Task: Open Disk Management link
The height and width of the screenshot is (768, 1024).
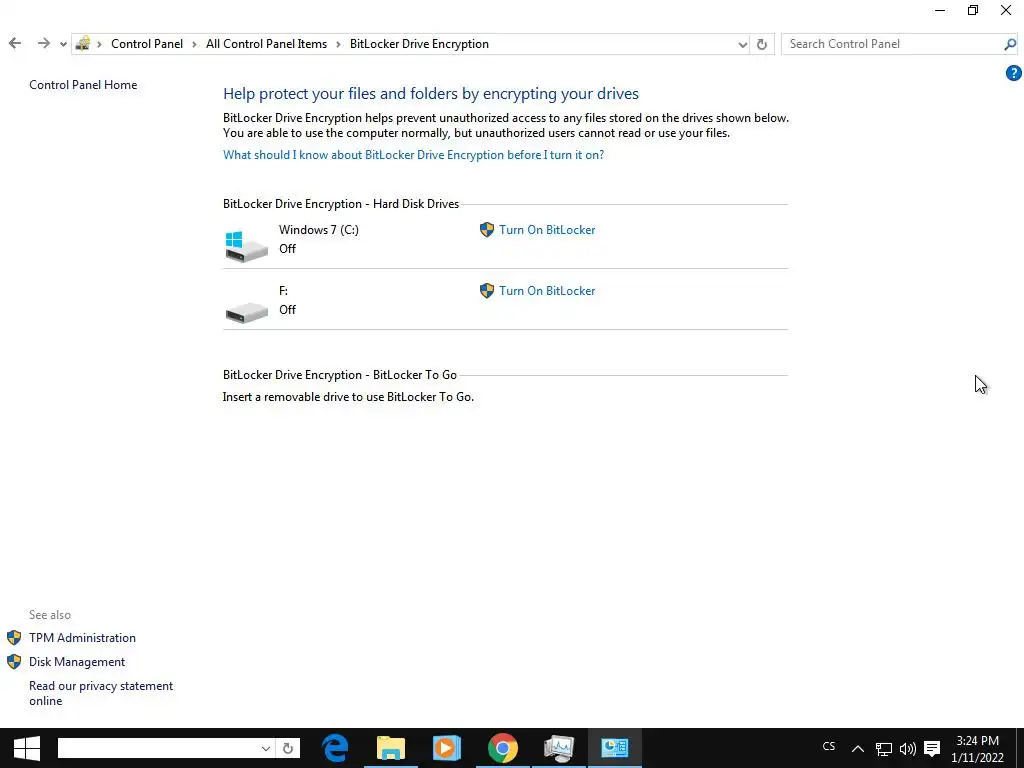Action: click(77, 662)
